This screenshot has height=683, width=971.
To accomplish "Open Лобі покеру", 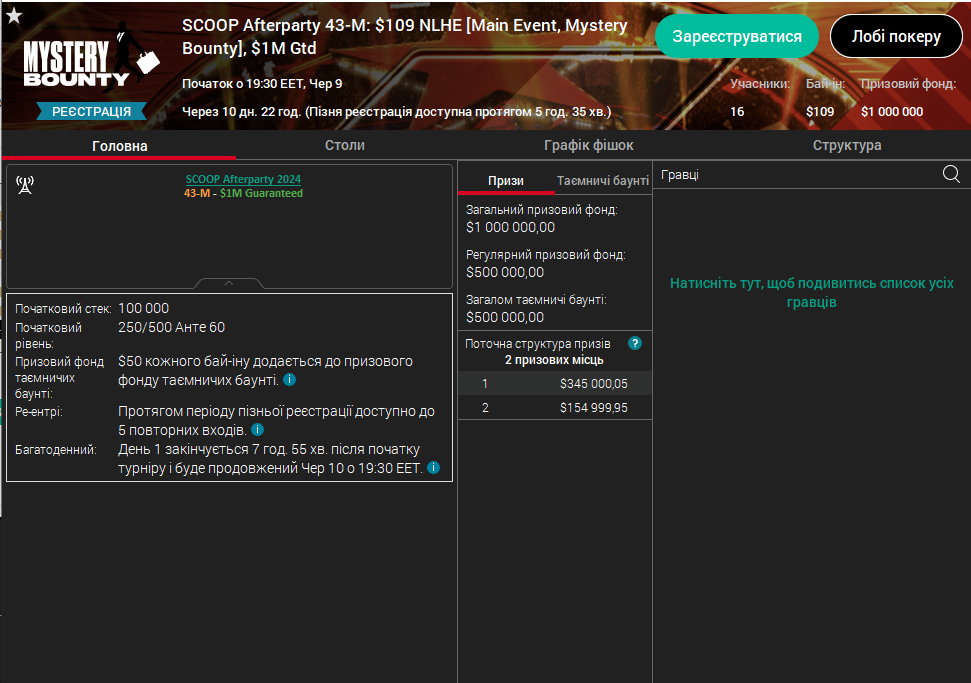I will pyautogui.click(x=896, y=37).
